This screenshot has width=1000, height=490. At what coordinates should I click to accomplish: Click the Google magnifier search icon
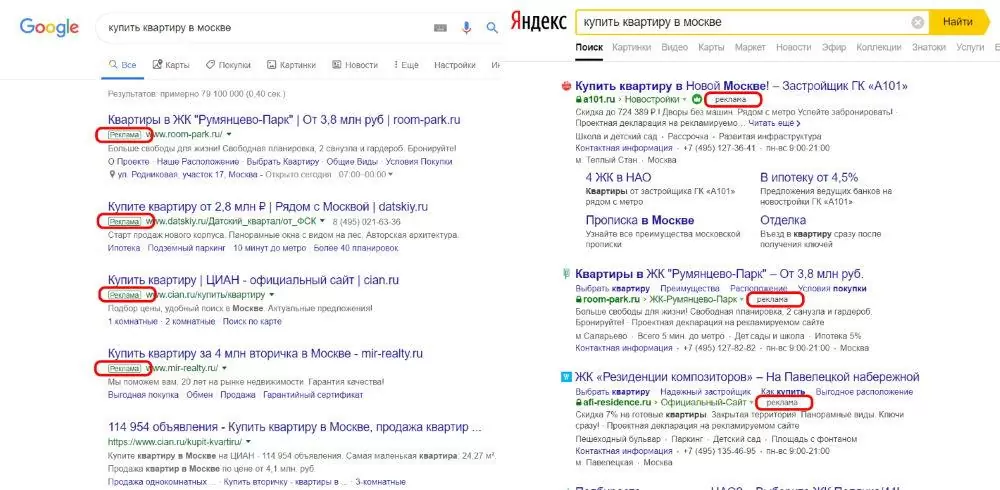click(x=492, y=27)
